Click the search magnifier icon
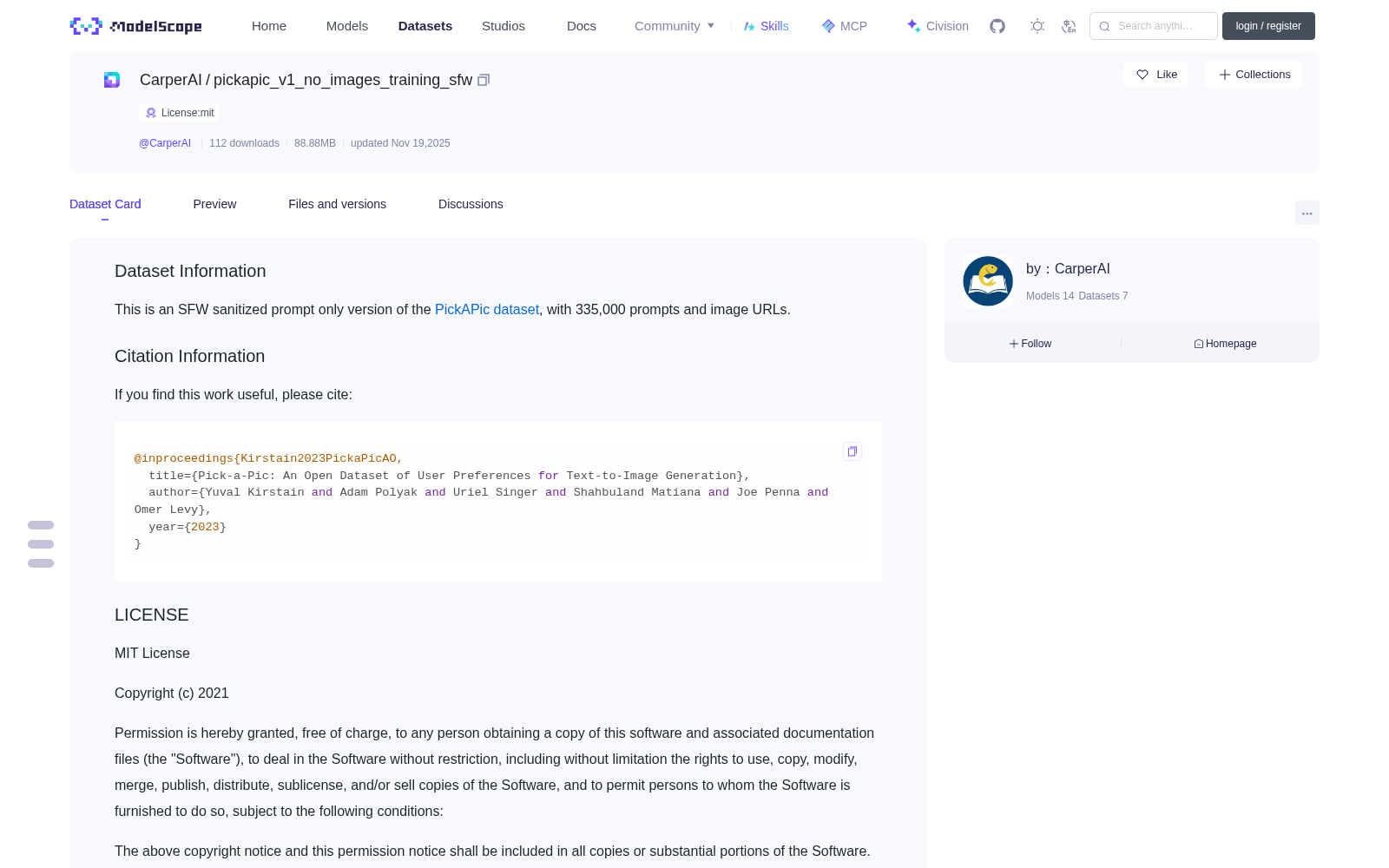Viewport: 1389px width, 868px height. (x=1104, y=26)
